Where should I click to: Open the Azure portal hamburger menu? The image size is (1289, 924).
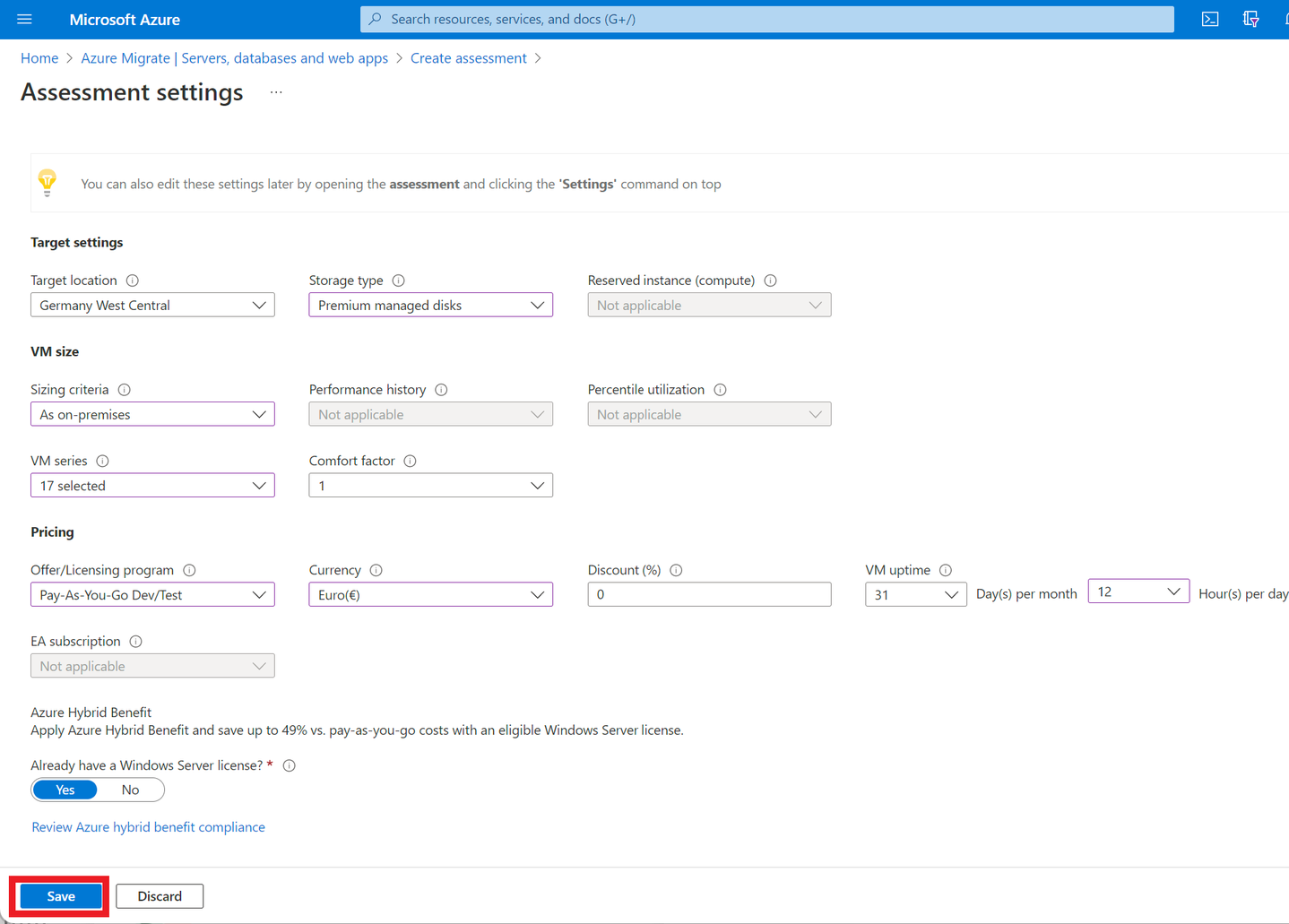pyautogui.click(x=24, y=19)
